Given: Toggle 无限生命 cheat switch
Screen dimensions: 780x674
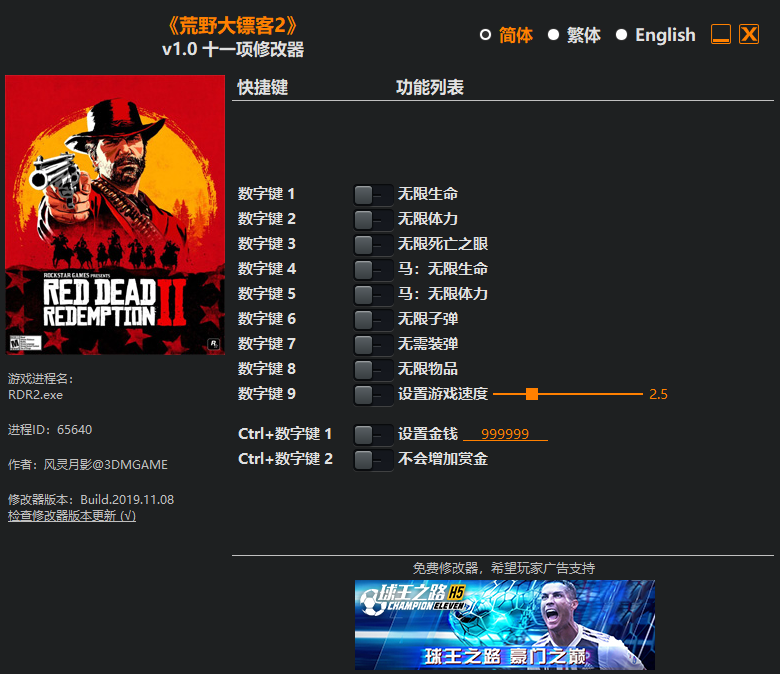Looking at the screenshot, I should pyautogui.click(x=373, y=195).
